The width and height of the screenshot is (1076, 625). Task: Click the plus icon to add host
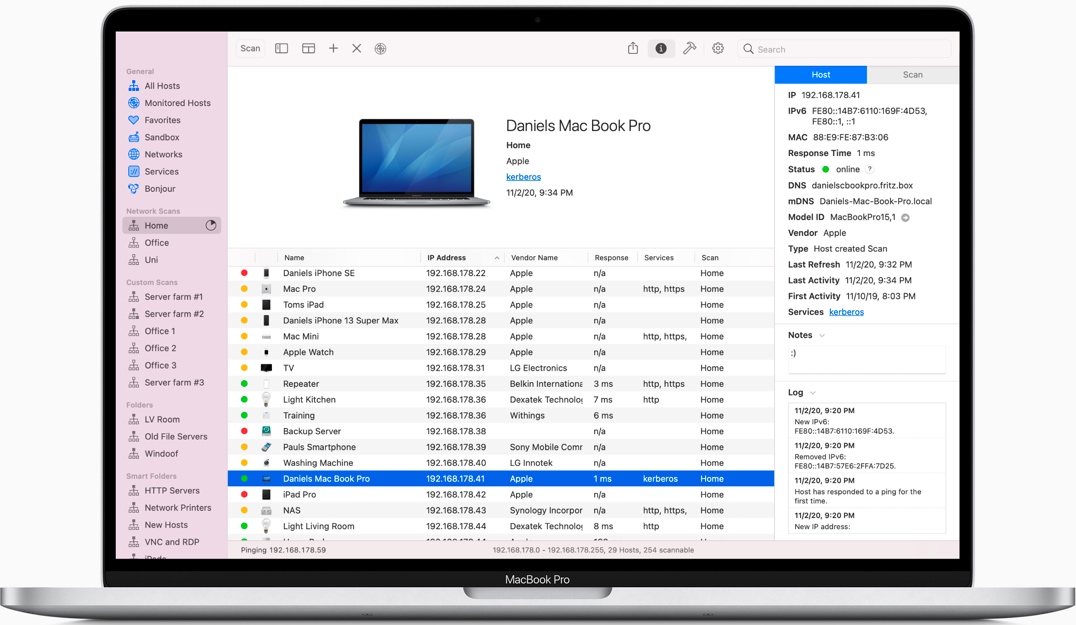[x=333, y=49]
